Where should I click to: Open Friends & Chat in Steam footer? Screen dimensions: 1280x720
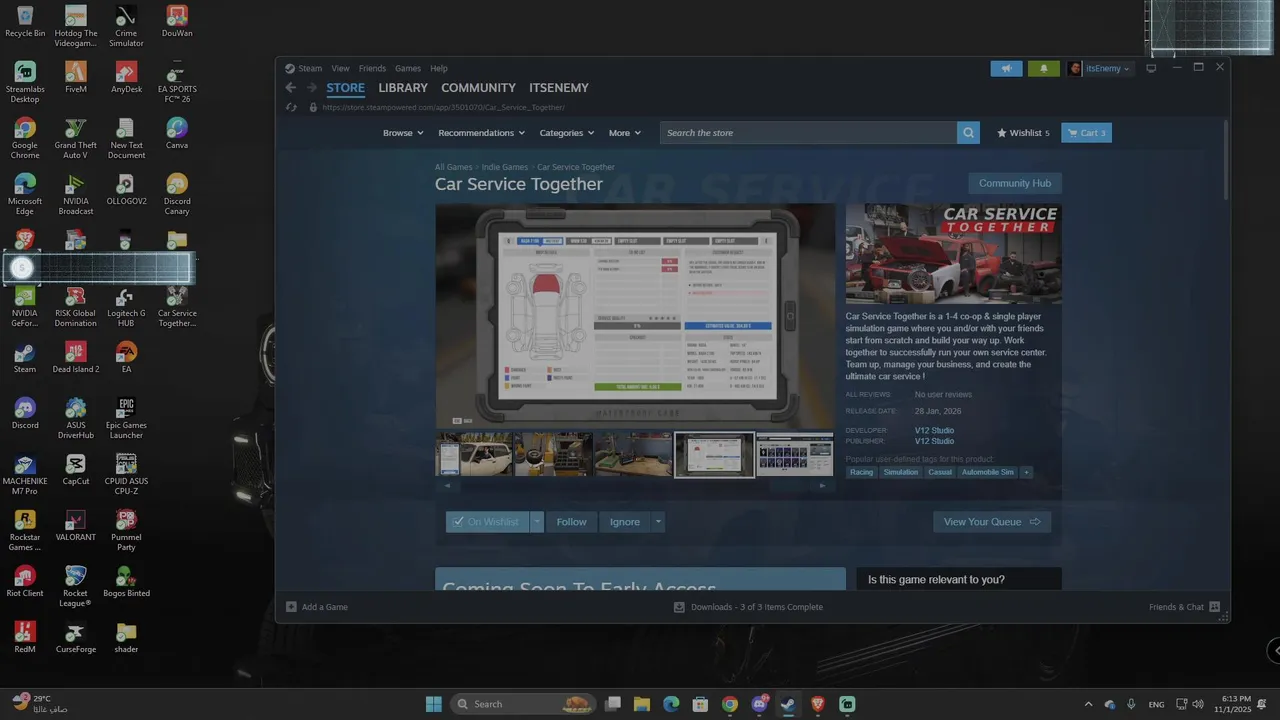coord(1184,607)
